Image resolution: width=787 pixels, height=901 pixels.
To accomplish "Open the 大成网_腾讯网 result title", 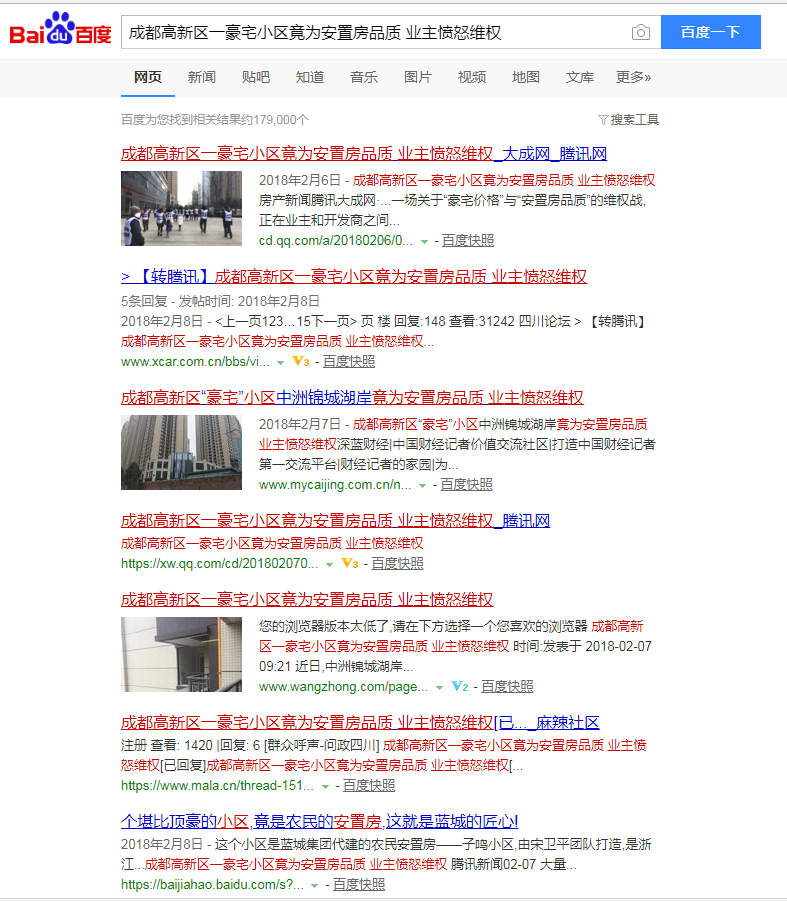I will (364, 153).
